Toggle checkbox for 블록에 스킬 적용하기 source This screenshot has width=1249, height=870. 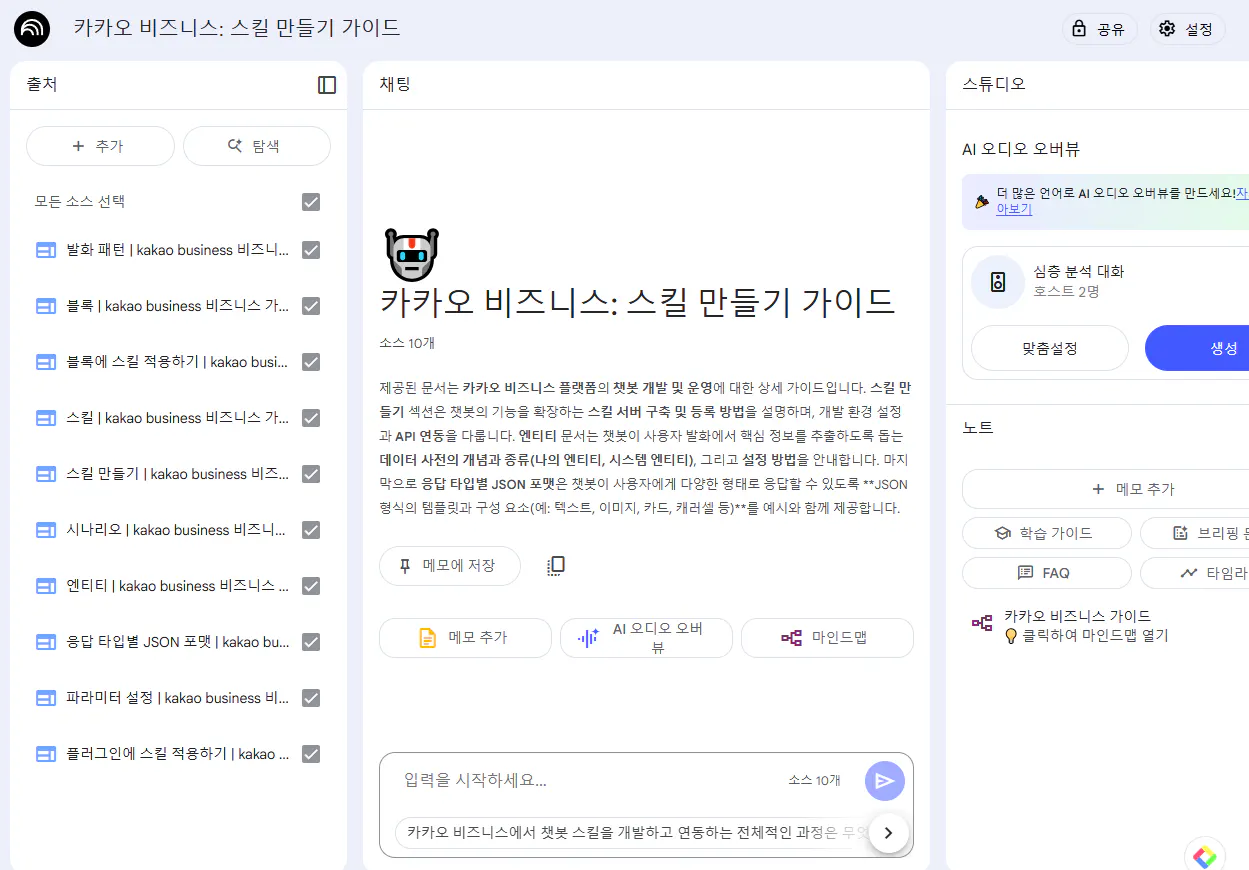(x=311, y=362)
